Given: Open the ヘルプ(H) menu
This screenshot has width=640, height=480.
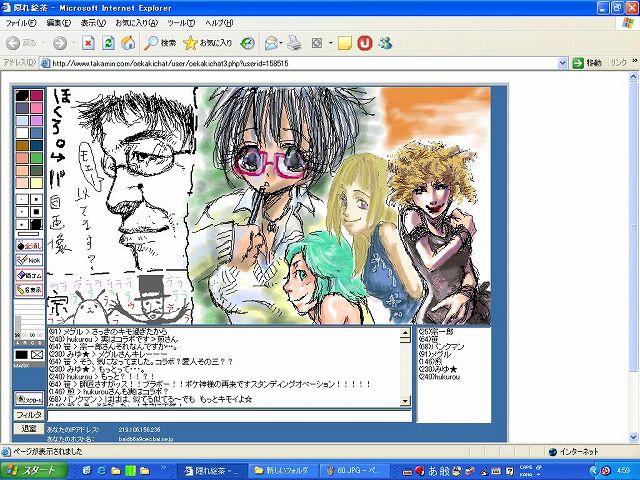Looking at the screenshot, I should [x=219, y=23].
